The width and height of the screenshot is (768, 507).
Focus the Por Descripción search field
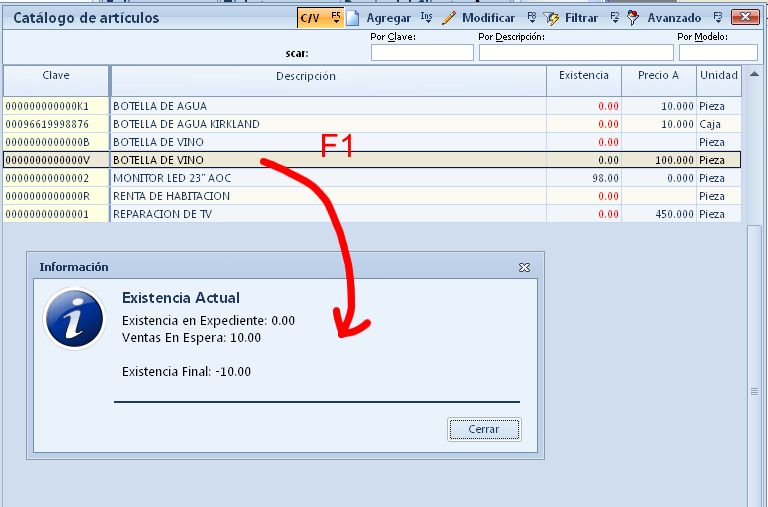click(x=576, y=53)
